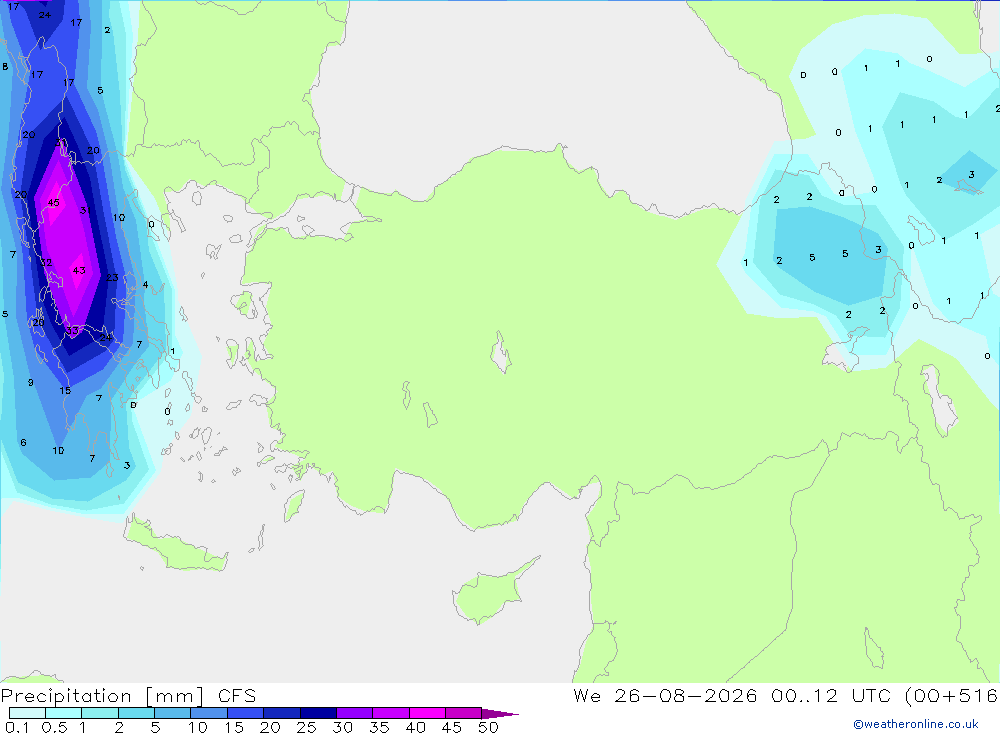Click the legend label '40' under the color bar
The width and height of the screenshot is (1000, 733).
[415, 727]
